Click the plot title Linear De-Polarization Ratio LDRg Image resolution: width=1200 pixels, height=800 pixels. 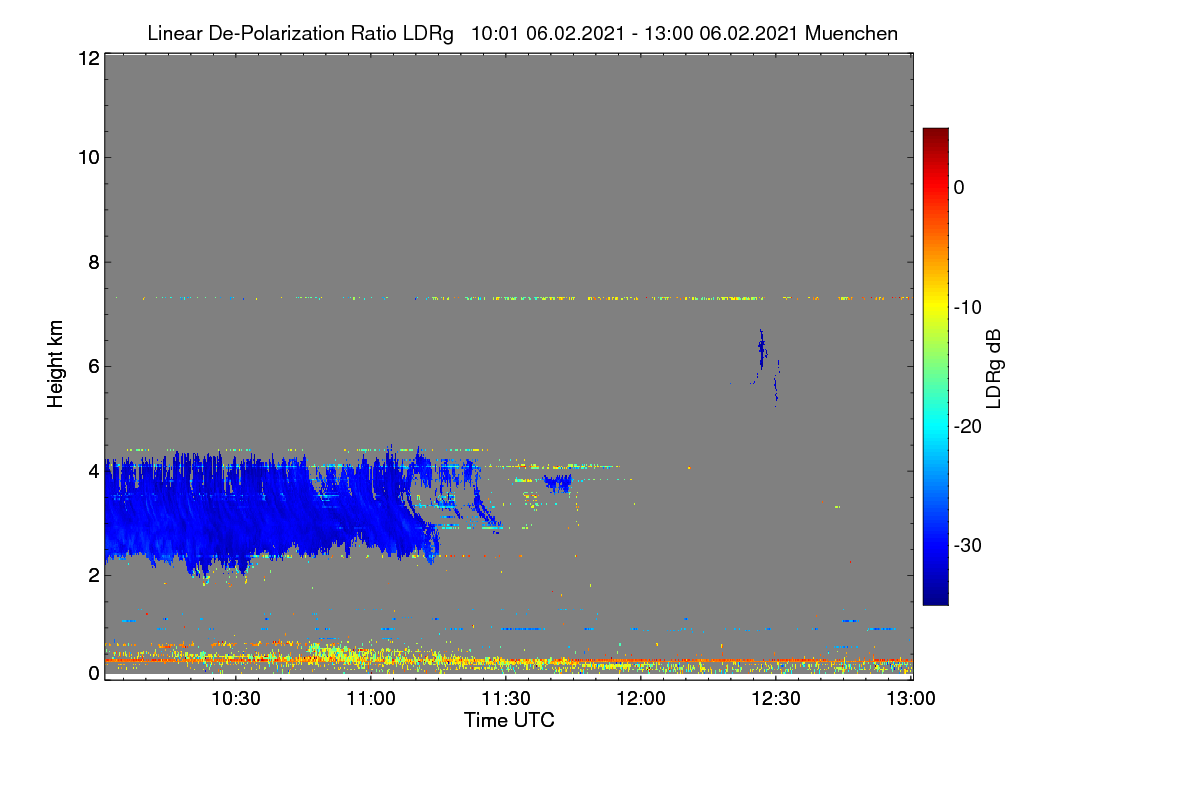tap(300, 33)
